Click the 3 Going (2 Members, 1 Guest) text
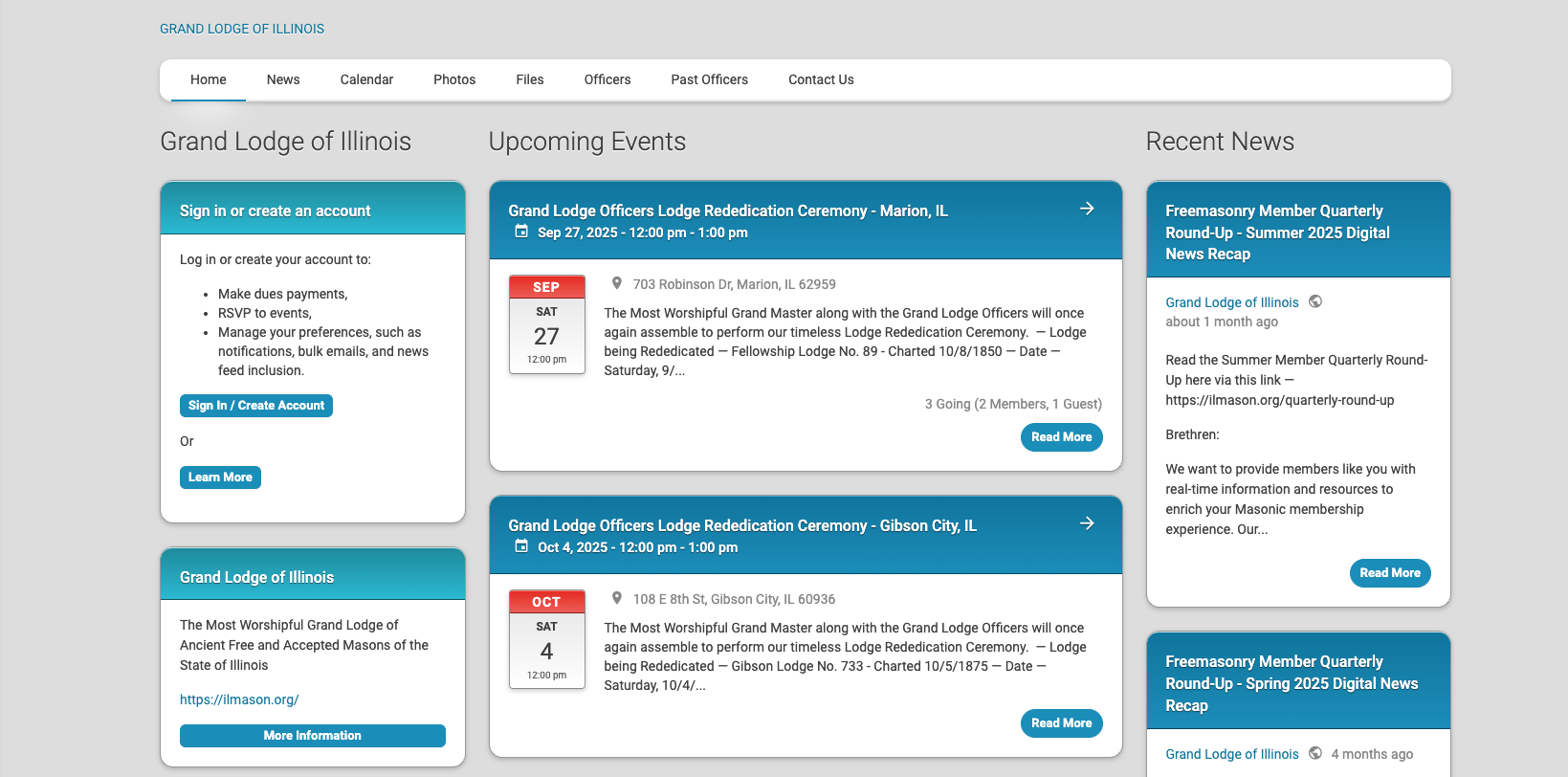This screenshot has width=1568, height=777. click(x=1013, y=404)
